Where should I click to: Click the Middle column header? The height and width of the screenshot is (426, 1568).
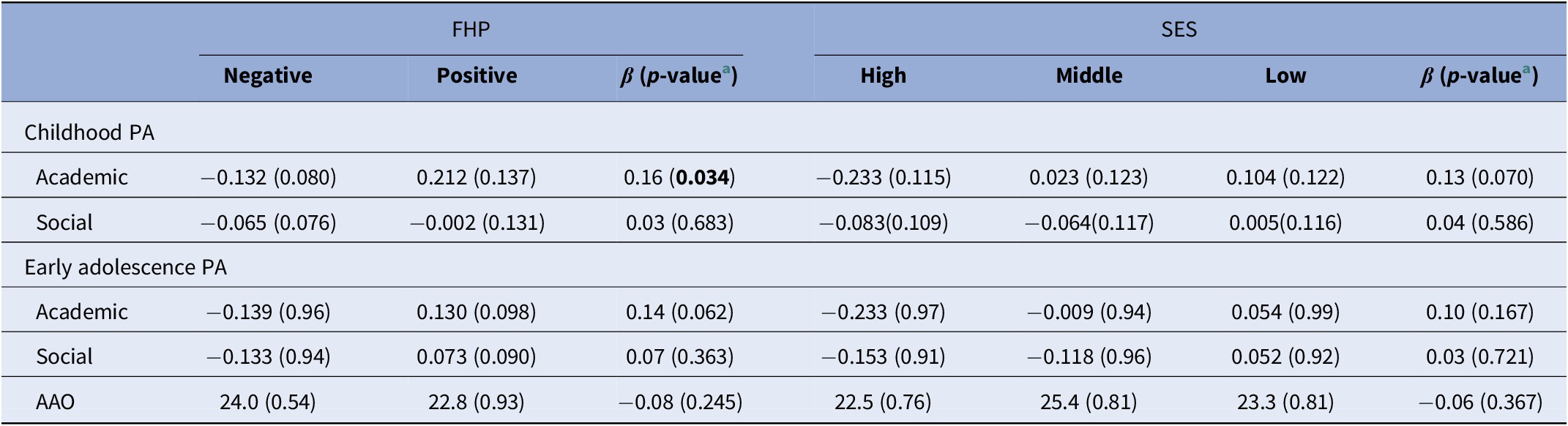(x=1089, y=76)
